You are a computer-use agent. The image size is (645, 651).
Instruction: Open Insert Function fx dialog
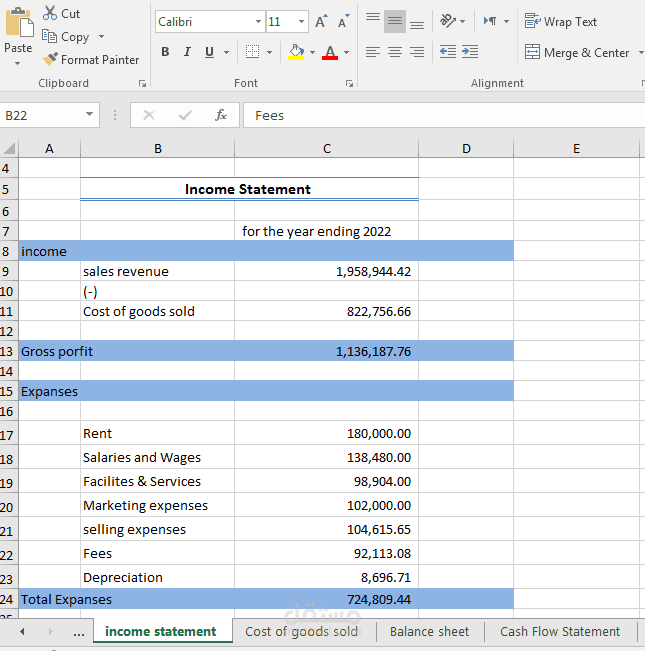point(221,115)
